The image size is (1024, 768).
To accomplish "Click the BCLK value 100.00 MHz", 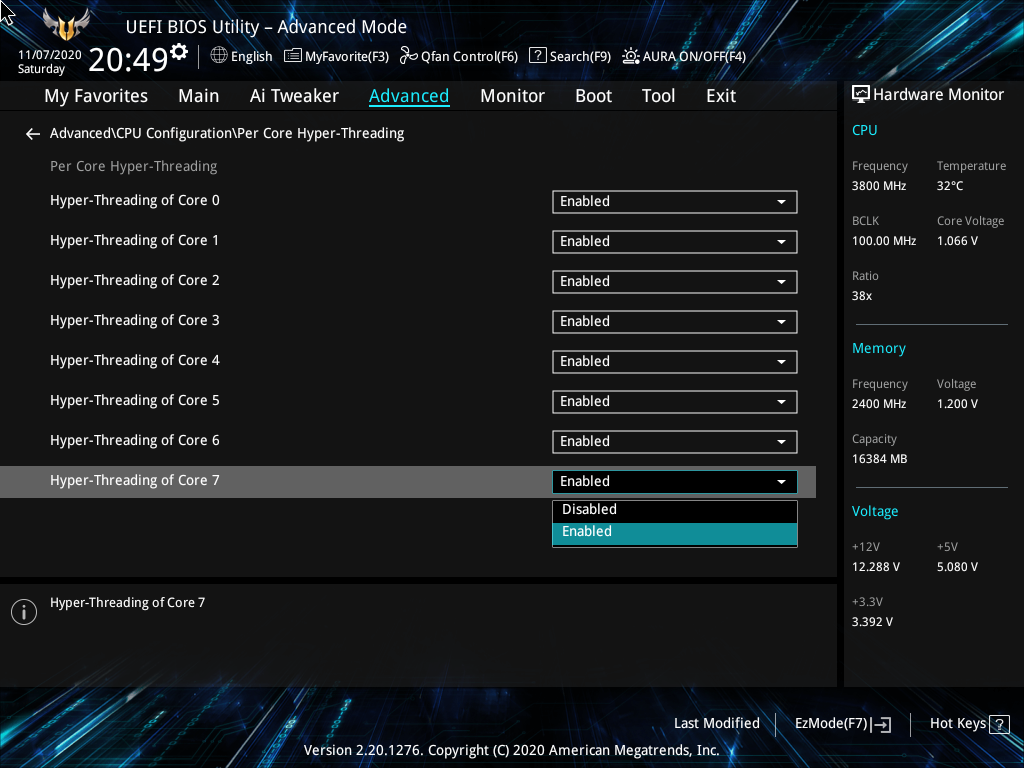I will click(884, 241).
